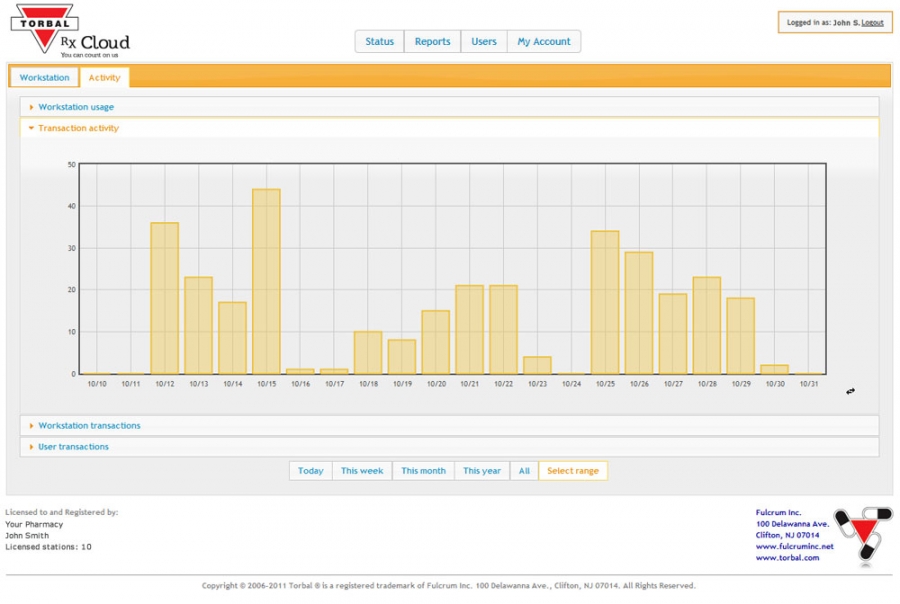This screenshot has width=900, height=604.
Task: Click the 10/26 bar in the chart
Action: pos(639,313)
